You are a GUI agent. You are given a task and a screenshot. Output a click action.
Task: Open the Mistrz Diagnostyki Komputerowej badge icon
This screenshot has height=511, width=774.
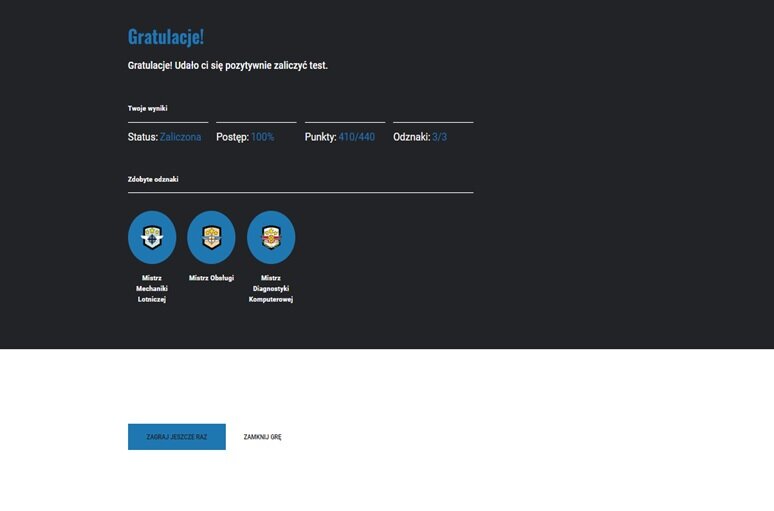click(x=271, y=237)
